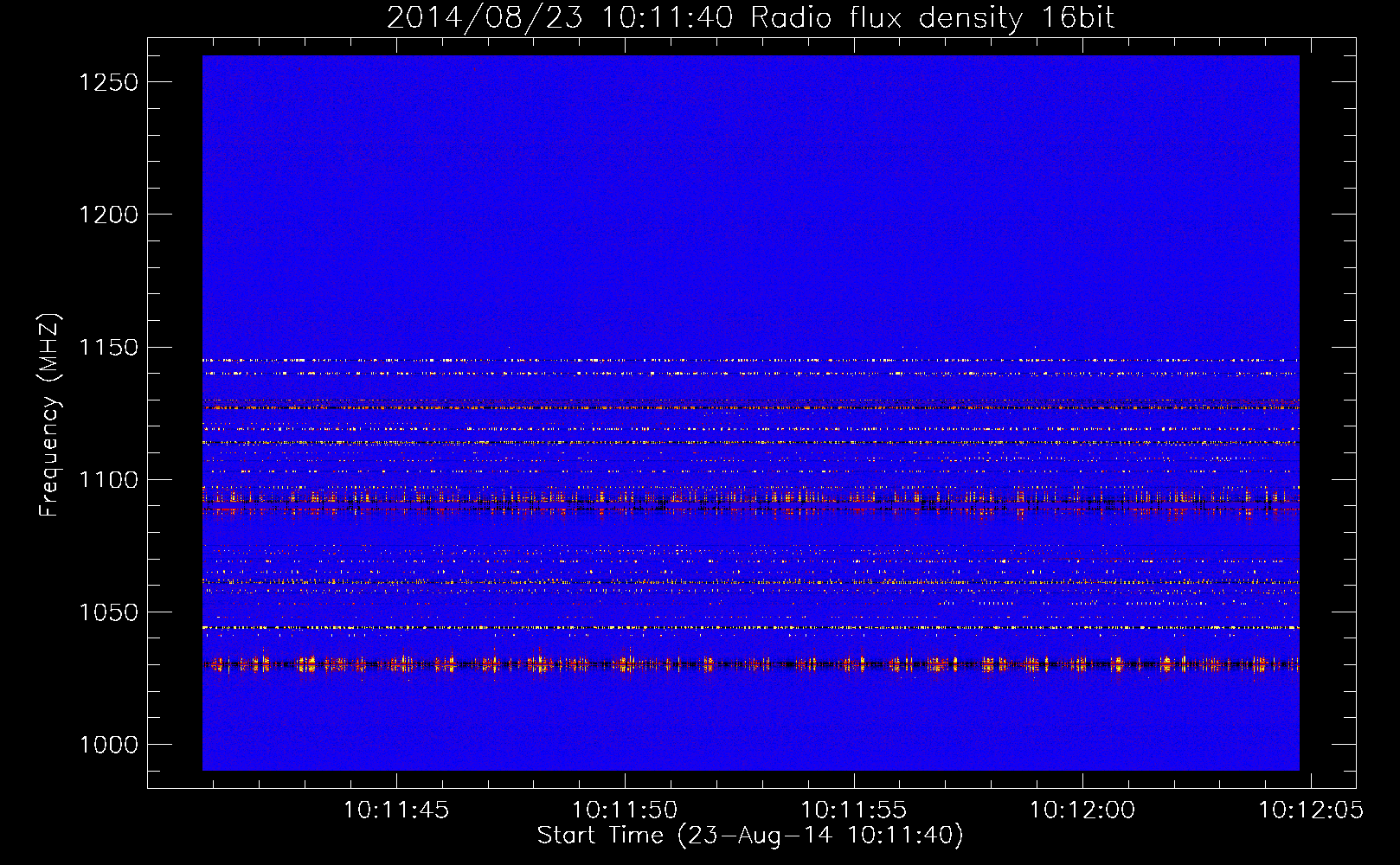The height and width of the screenshot is (865, 1400).
Task: Click the 1200 frequency tick label
Action: (108, 215)
